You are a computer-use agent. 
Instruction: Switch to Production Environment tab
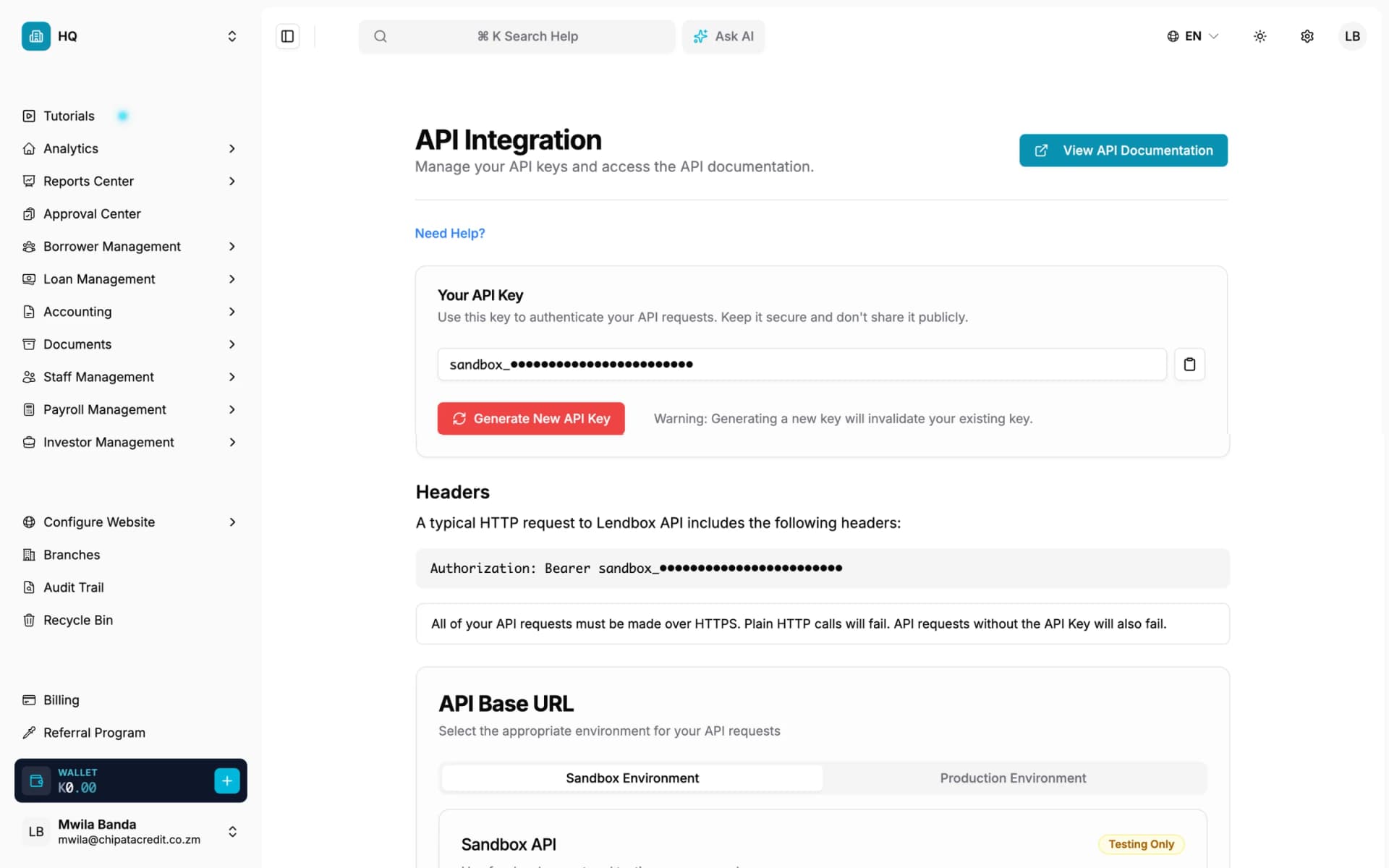click(x=1013, y=778)
